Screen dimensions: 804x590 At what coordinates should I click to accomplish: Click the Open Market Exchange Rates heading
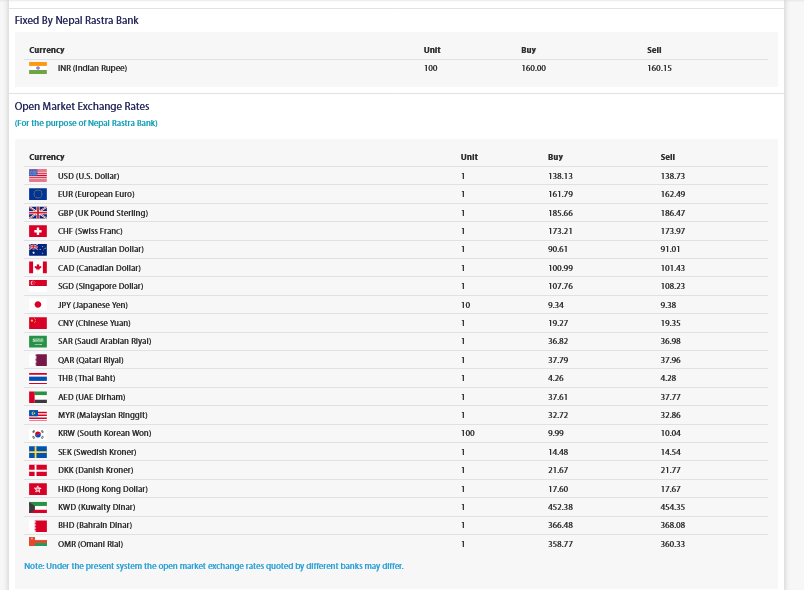tap(82, 106)
